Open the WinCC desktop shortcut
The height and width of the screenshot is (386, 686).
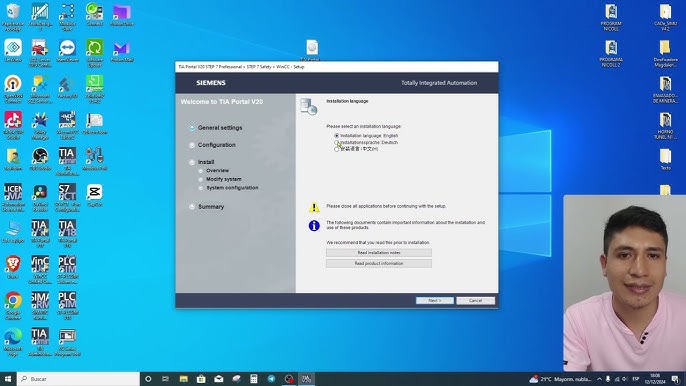40,269
